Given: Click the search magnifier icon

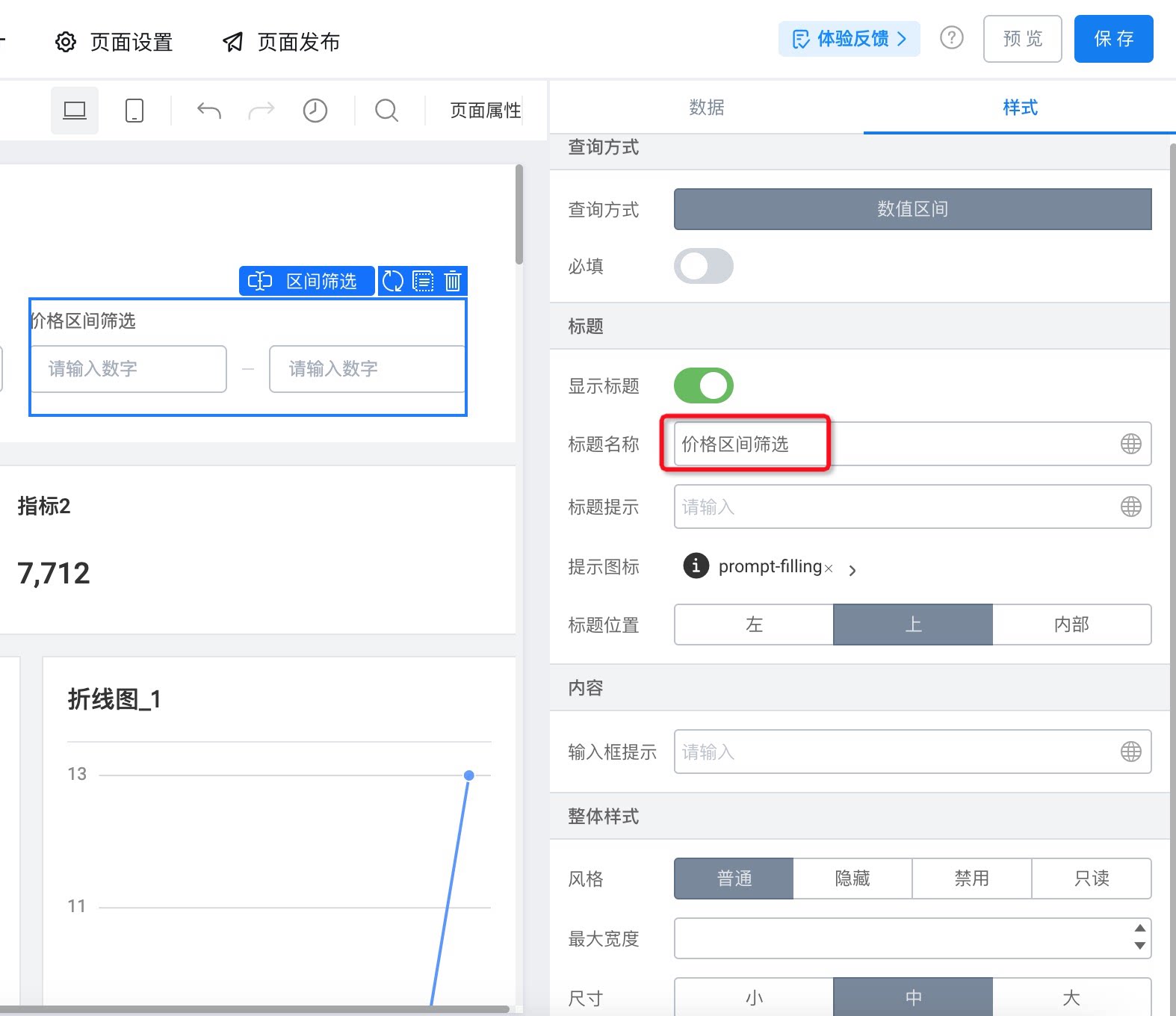Looking at the screenshot, I should 386,111.
